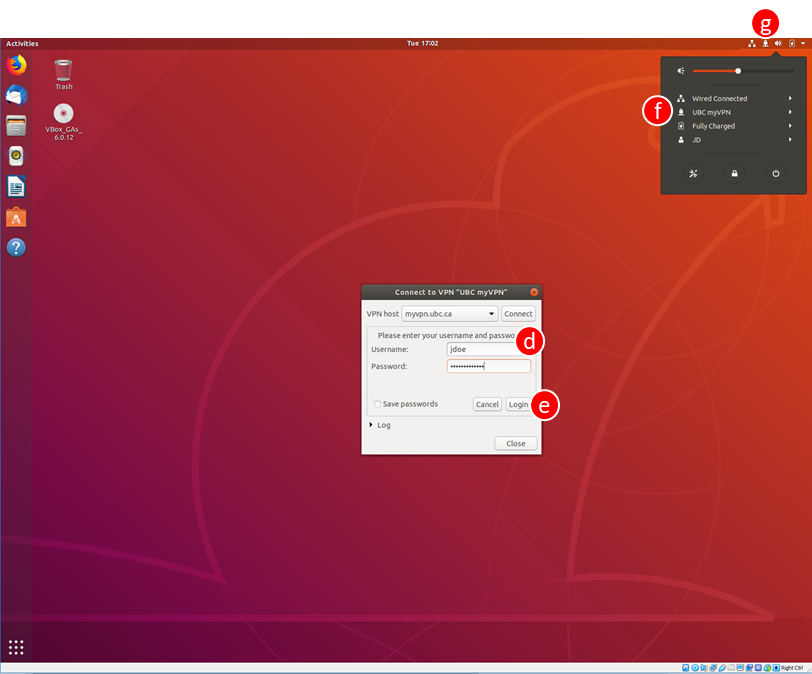Click the clock Tue 17:02
Screen dimensions: 812x674
pyautogui.click(x=423, y=43)
